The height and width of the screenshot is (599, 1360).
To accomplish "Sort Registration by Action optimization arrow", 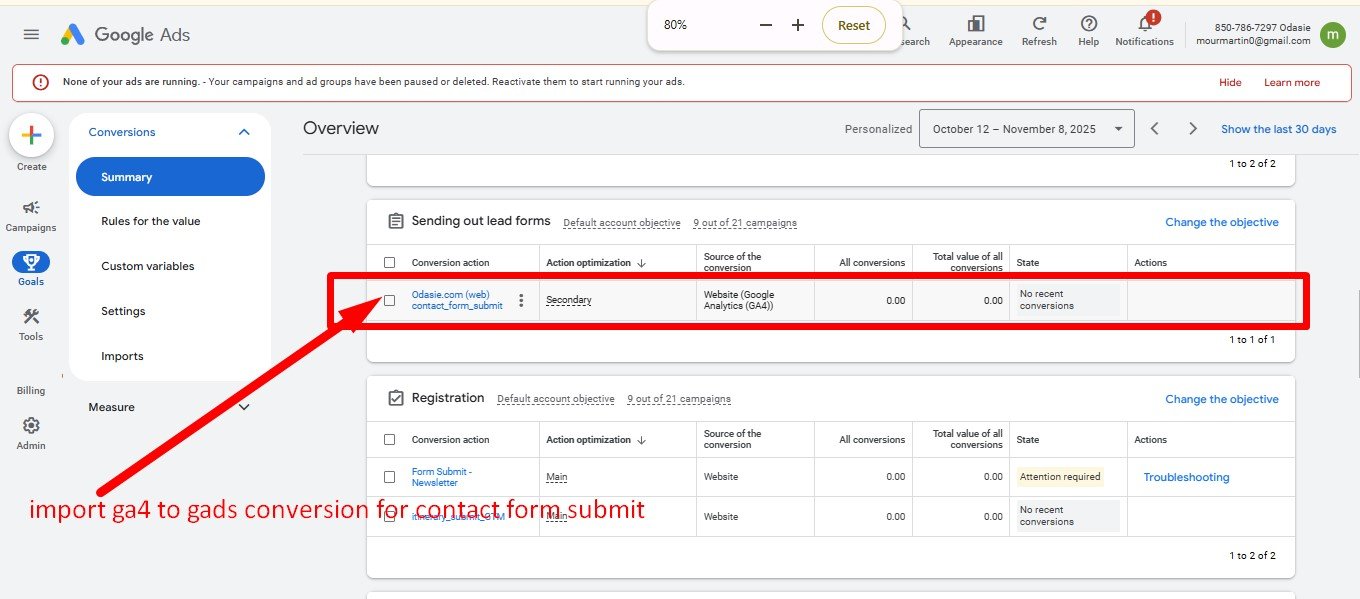I will pos(641,440).
